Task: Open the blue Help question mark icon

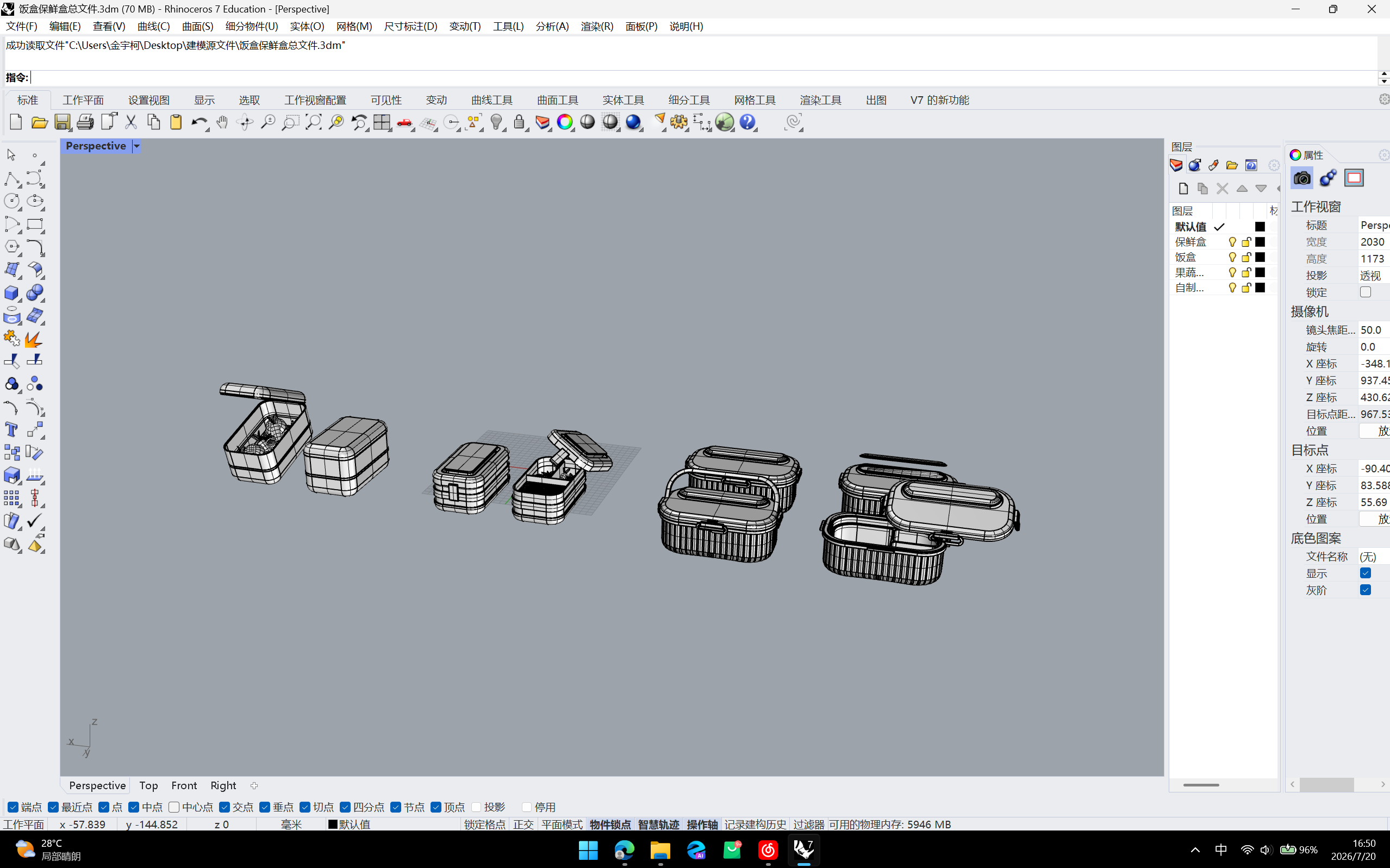Action: (x=747, y=122)
